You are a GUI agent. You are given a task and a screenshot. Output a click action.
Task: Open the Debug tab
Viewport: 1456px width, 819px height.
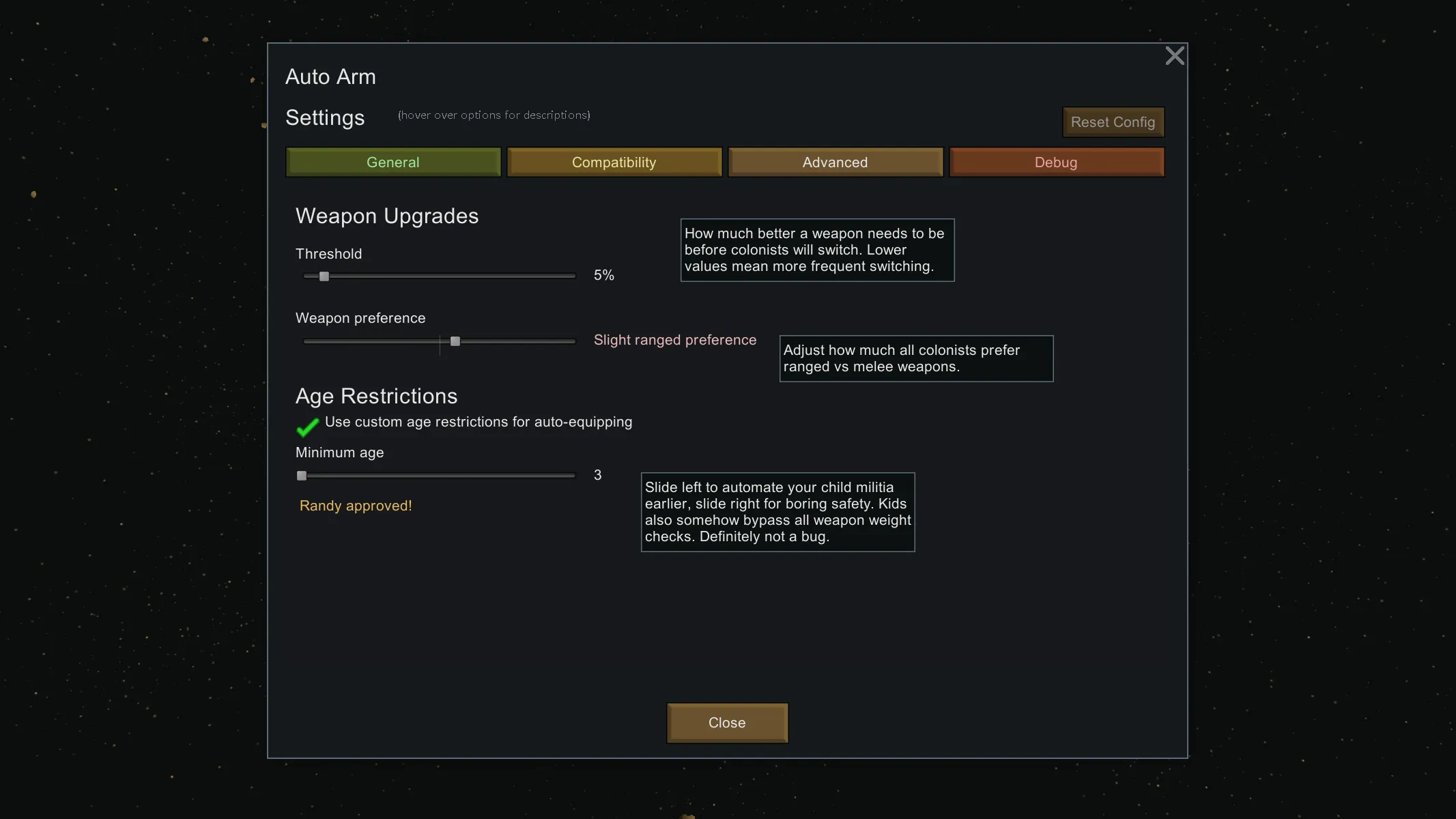click(x=1056, y=162)
